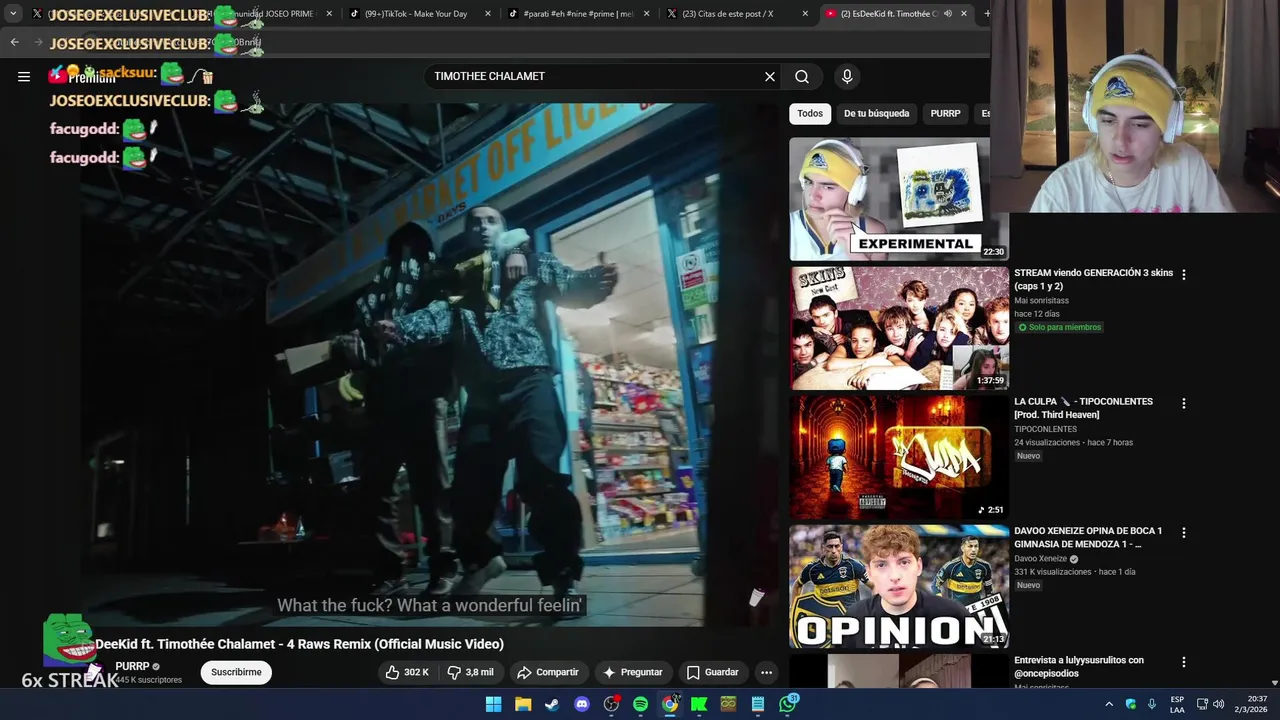Viewport: 1280px width, 720px height.
Task: Close the Citas de este post tab
Action: [x=806, y=14]
